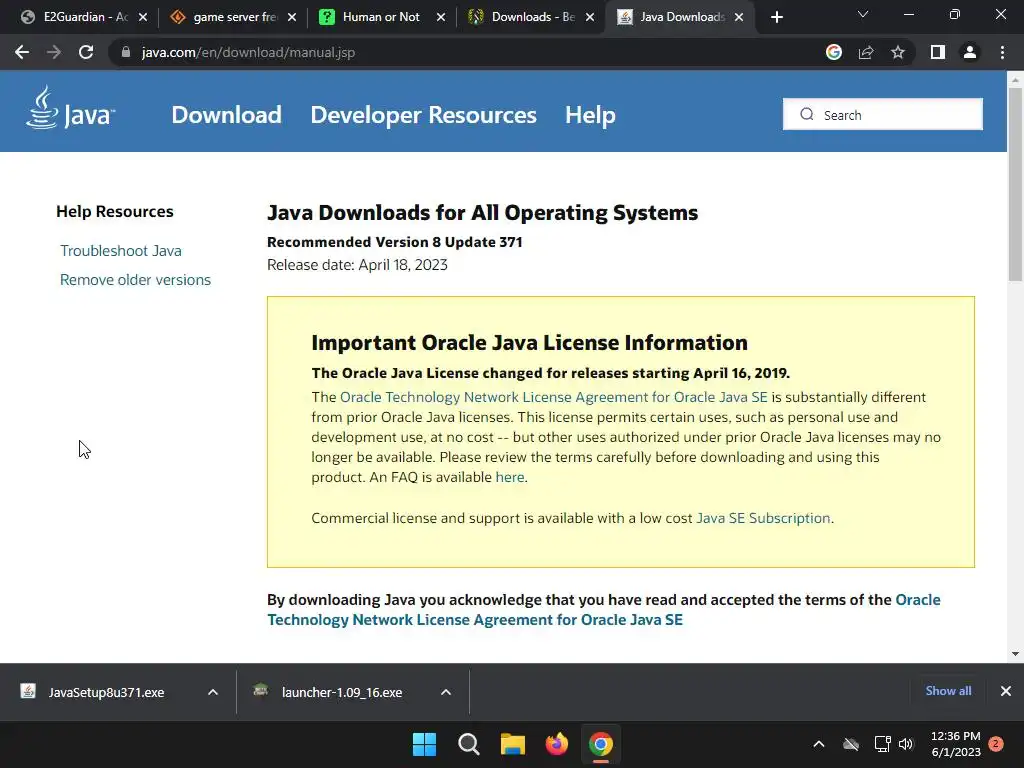Click the address bar URL
This screenshot has width=1024, height=768.
click(248, 52)
